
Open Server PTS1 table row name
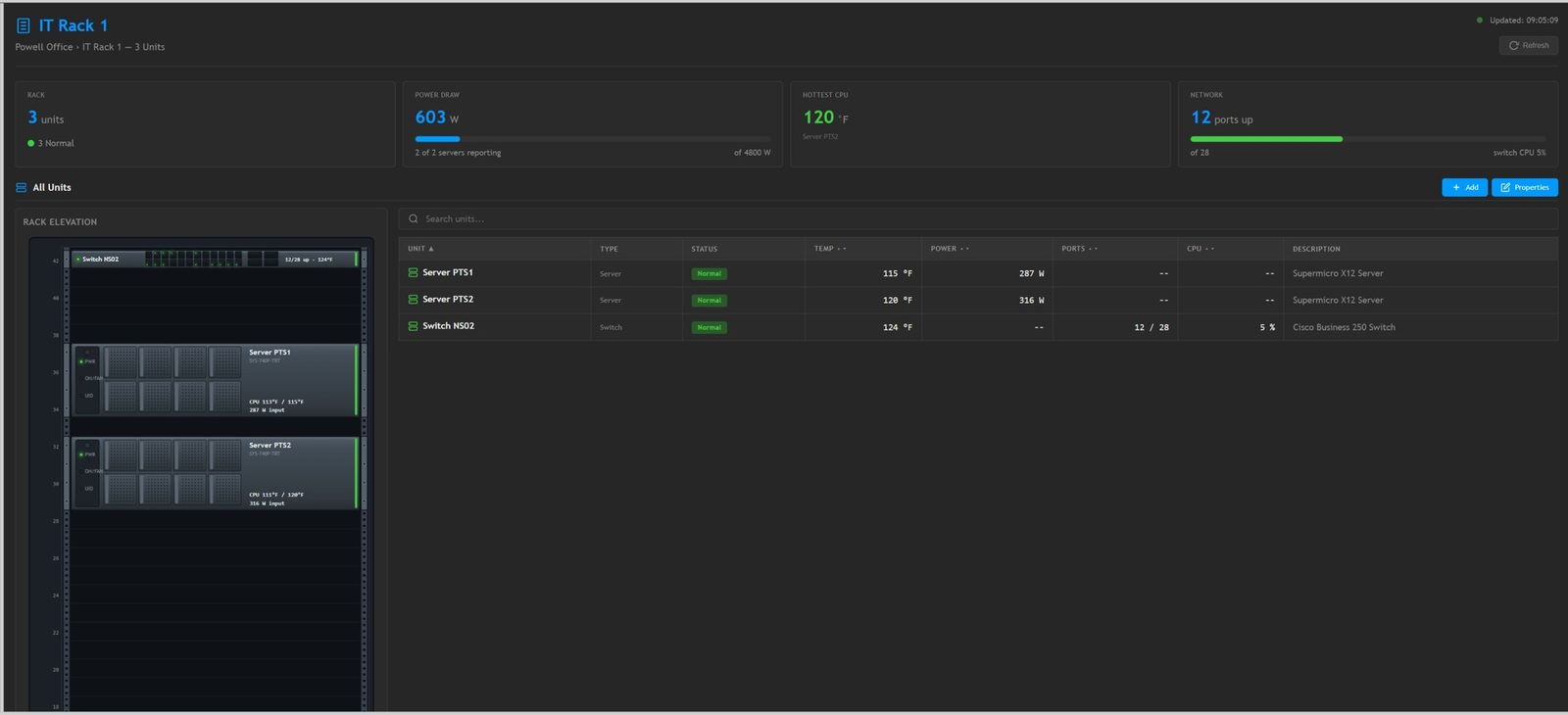tap(448, 272)
